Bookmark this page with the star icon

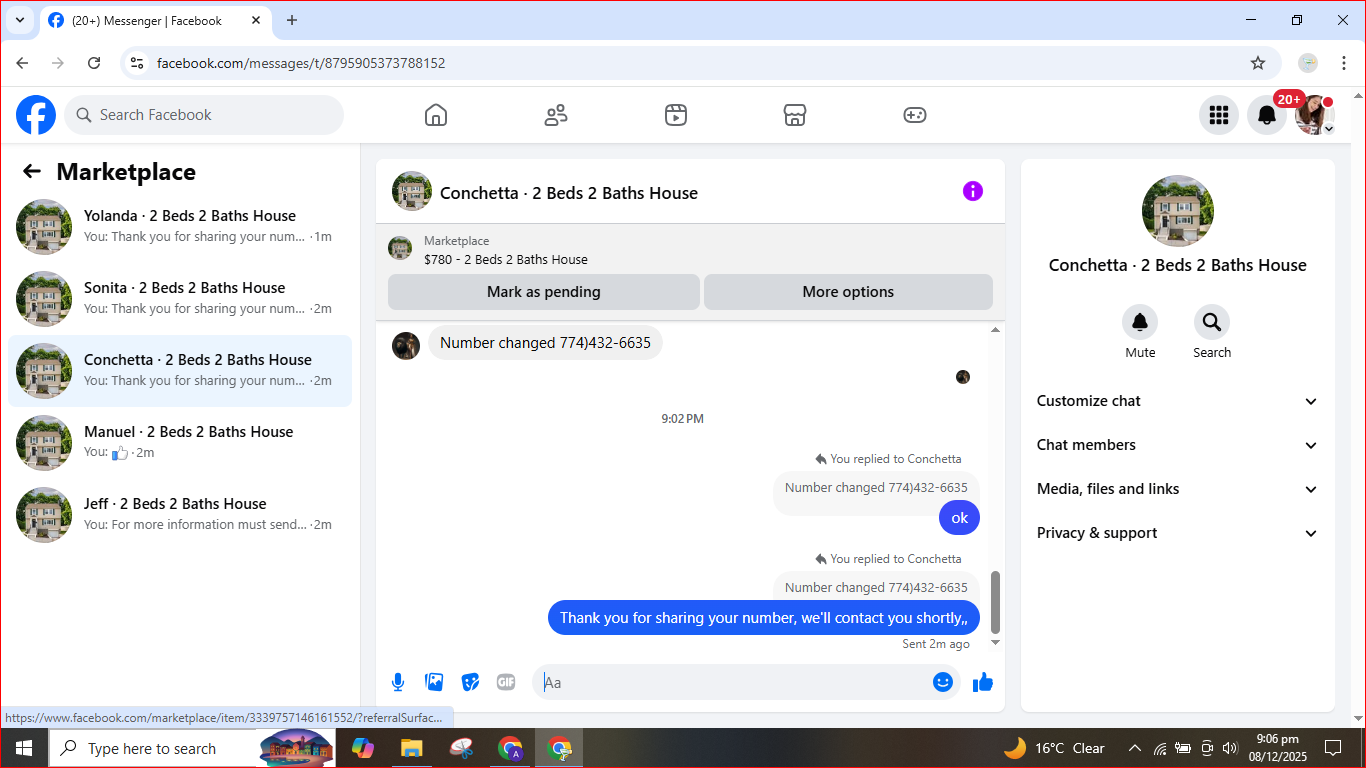[1258, 63]
